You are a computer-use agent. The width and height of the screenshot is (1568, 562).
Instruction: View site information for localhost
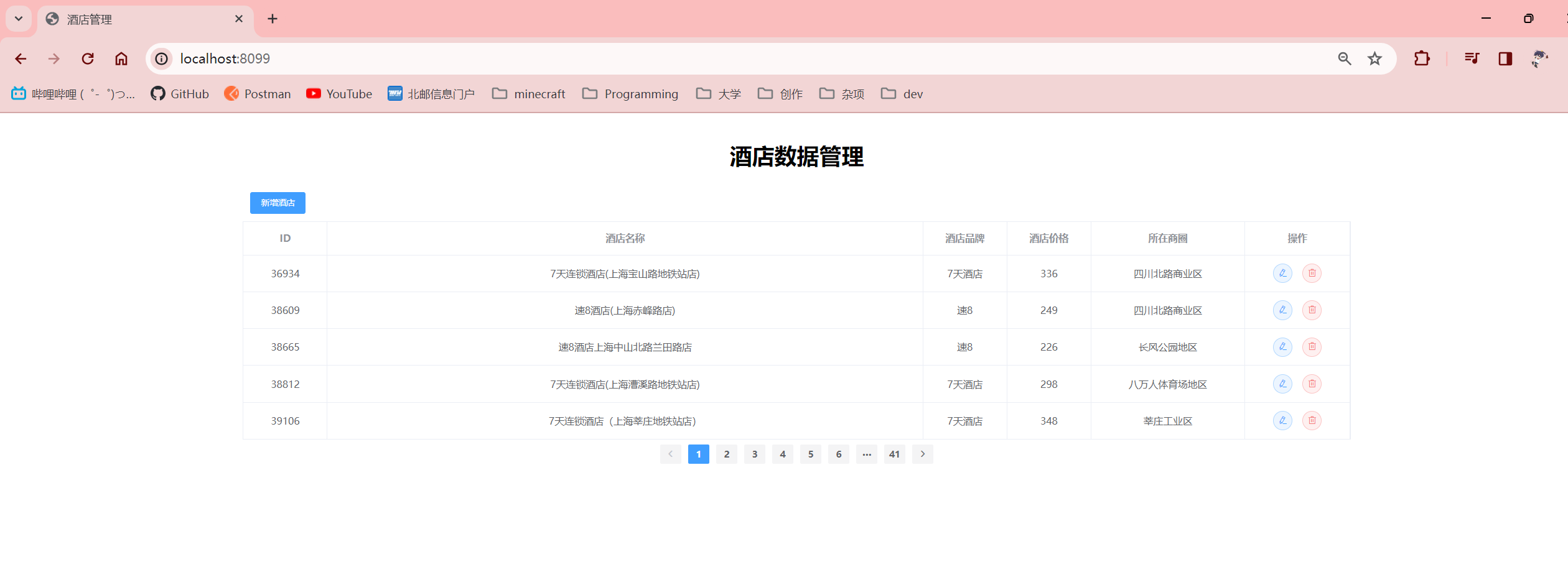pyautogui.click(x=162, y=58)
